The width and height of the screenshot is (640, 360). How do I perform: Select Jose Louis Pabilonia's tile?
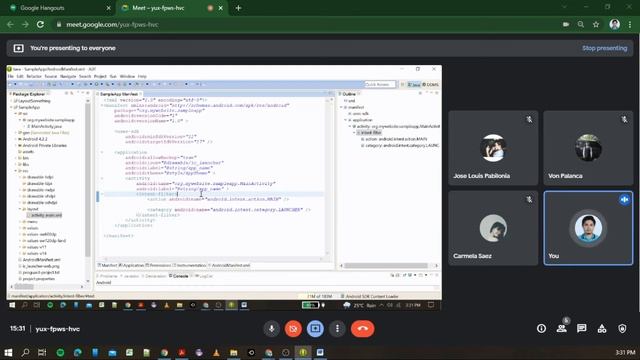pos(493,148)
